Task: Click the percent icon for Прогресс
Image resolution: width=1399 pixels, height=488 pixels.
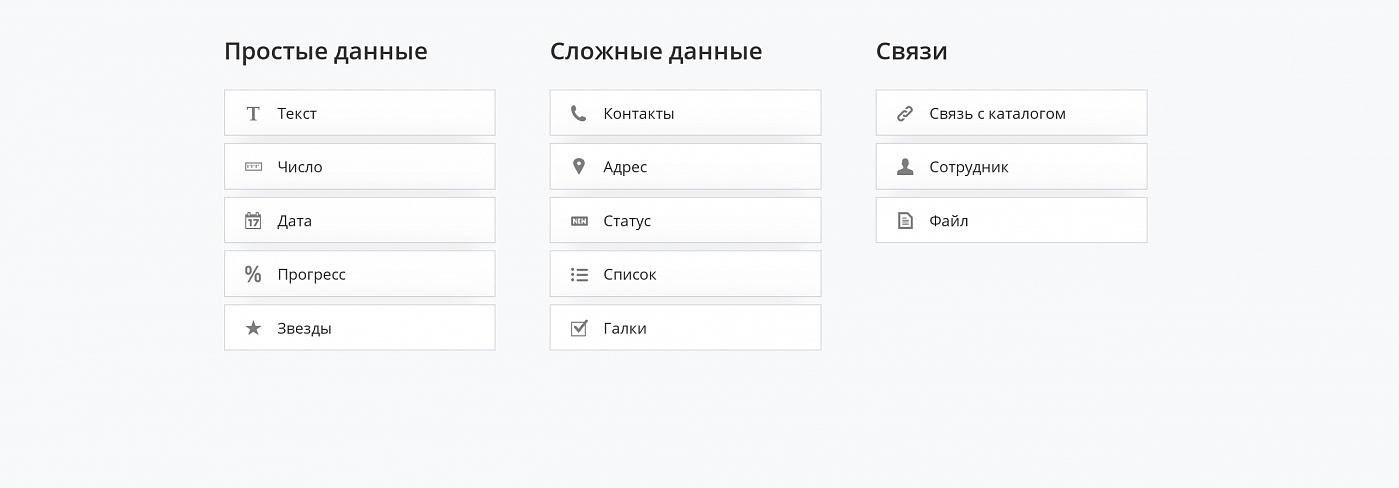Action: click(x=253, y=274)
